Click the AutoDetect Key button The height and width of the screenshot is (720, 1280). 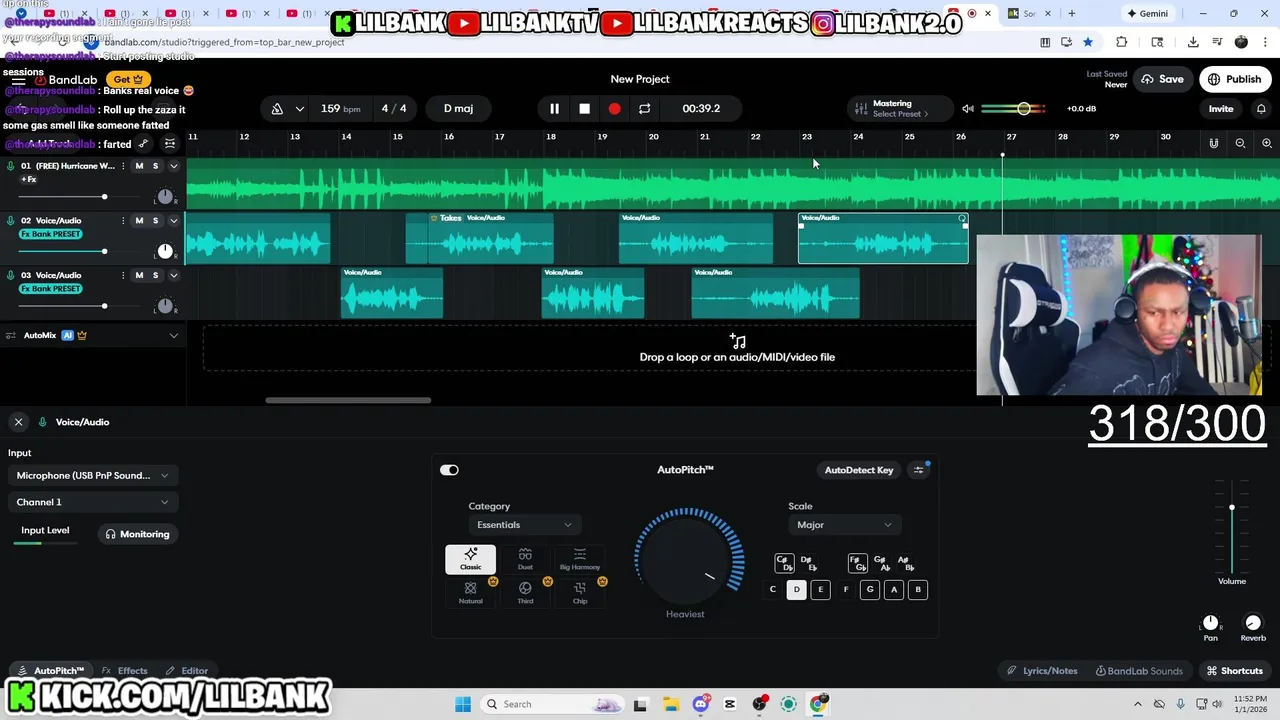point(859,470)
